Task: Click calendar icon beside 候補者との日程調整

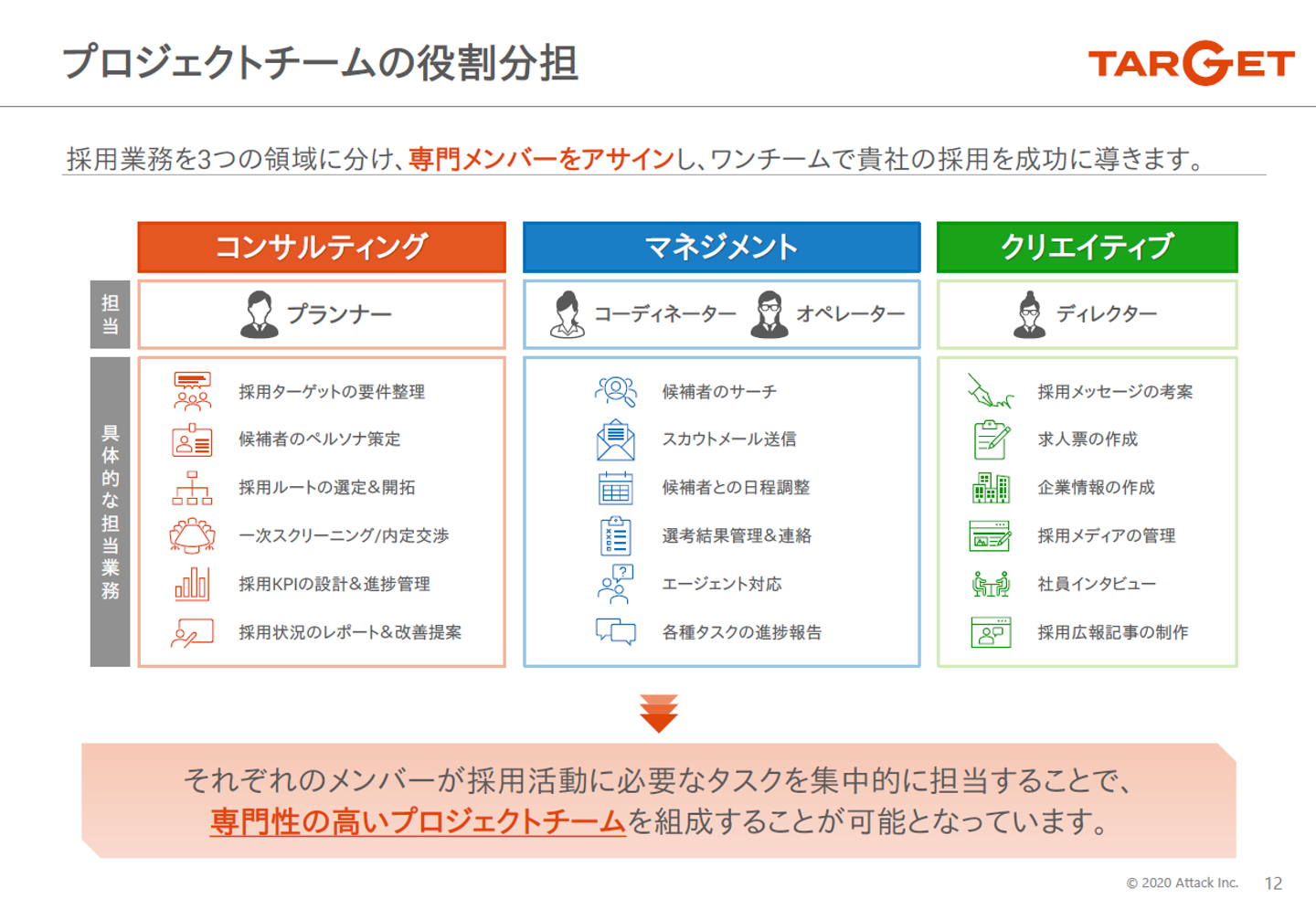Action: coord(616,488)
